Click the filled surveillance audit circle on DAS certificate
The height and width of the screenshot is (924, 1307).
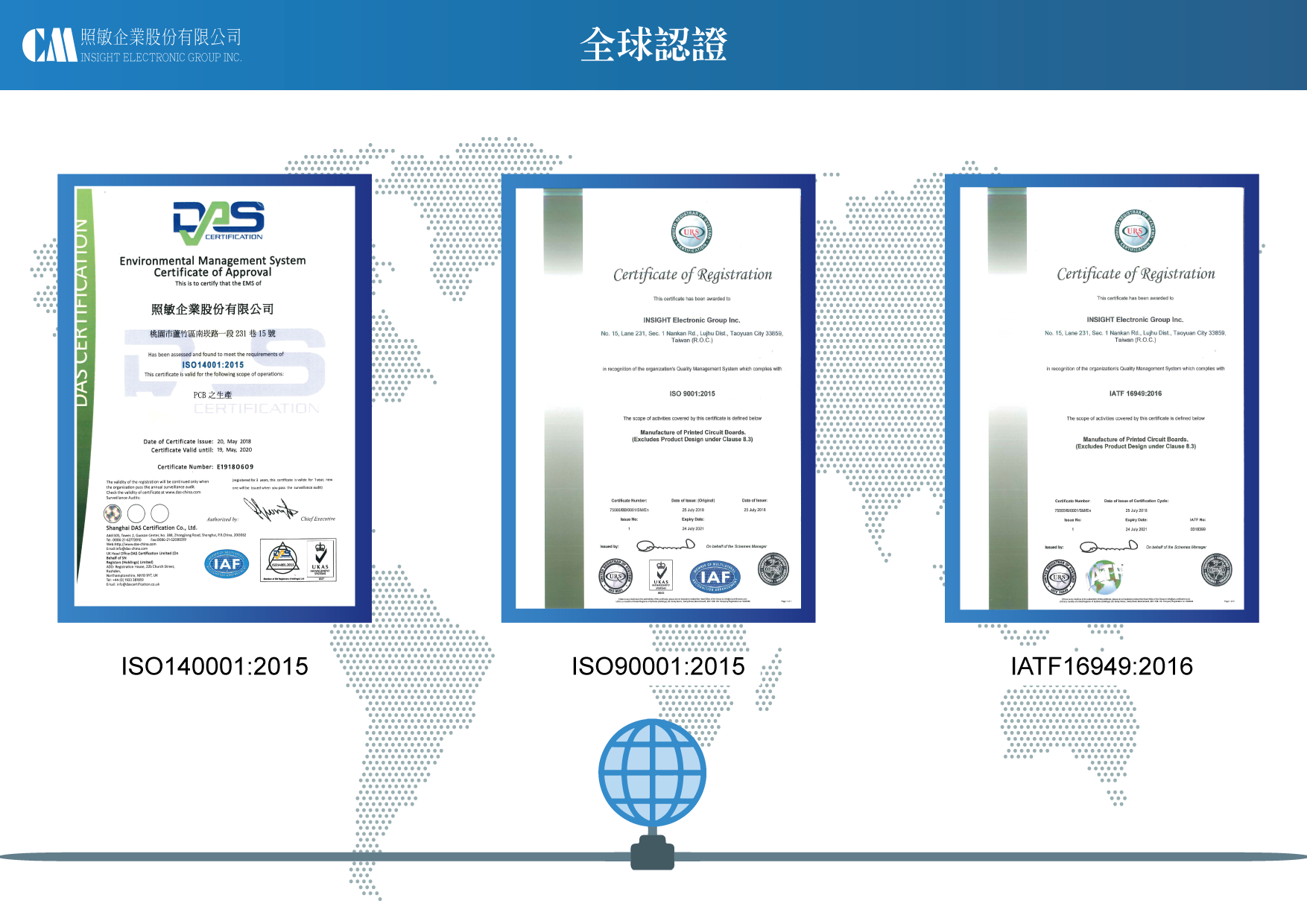click(113, 513)
